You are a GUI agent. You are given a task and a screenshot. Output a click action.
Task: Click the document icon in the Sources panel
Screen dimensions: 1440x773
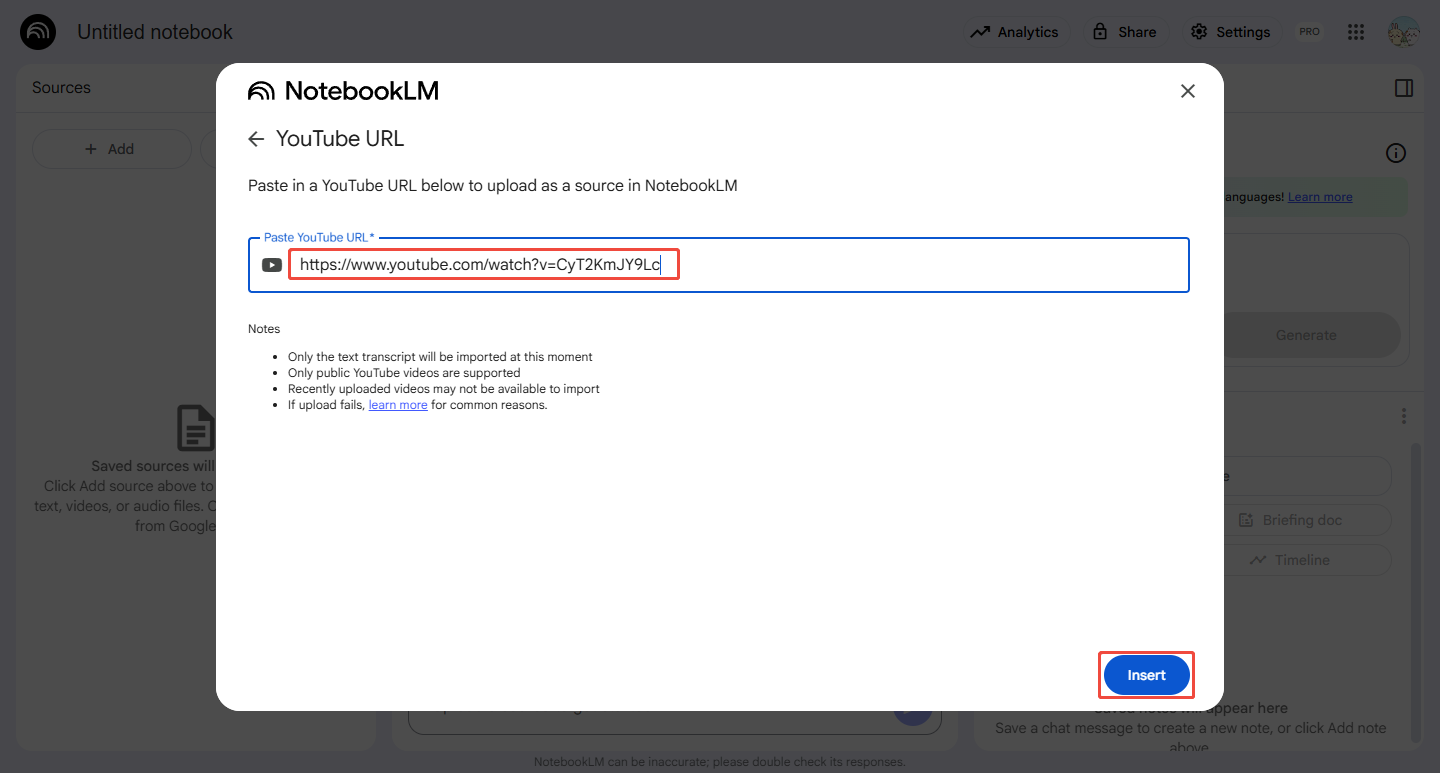[196, 427]
